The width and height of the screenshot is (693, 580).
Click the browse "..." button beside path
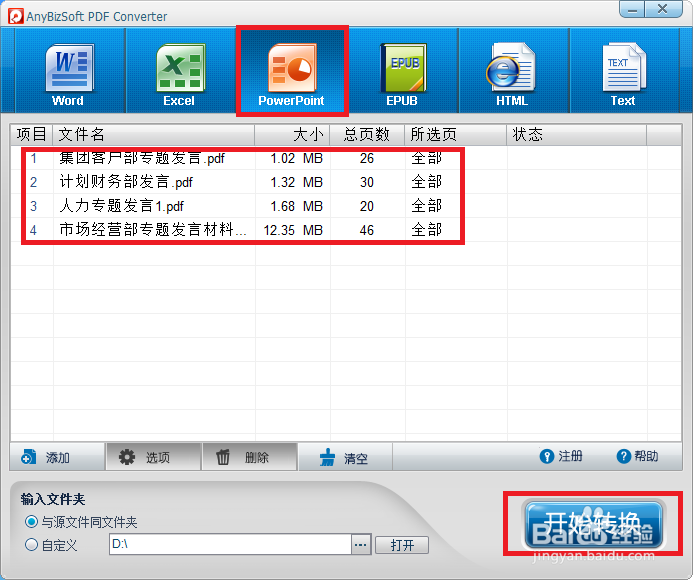(x=361, y=545)
